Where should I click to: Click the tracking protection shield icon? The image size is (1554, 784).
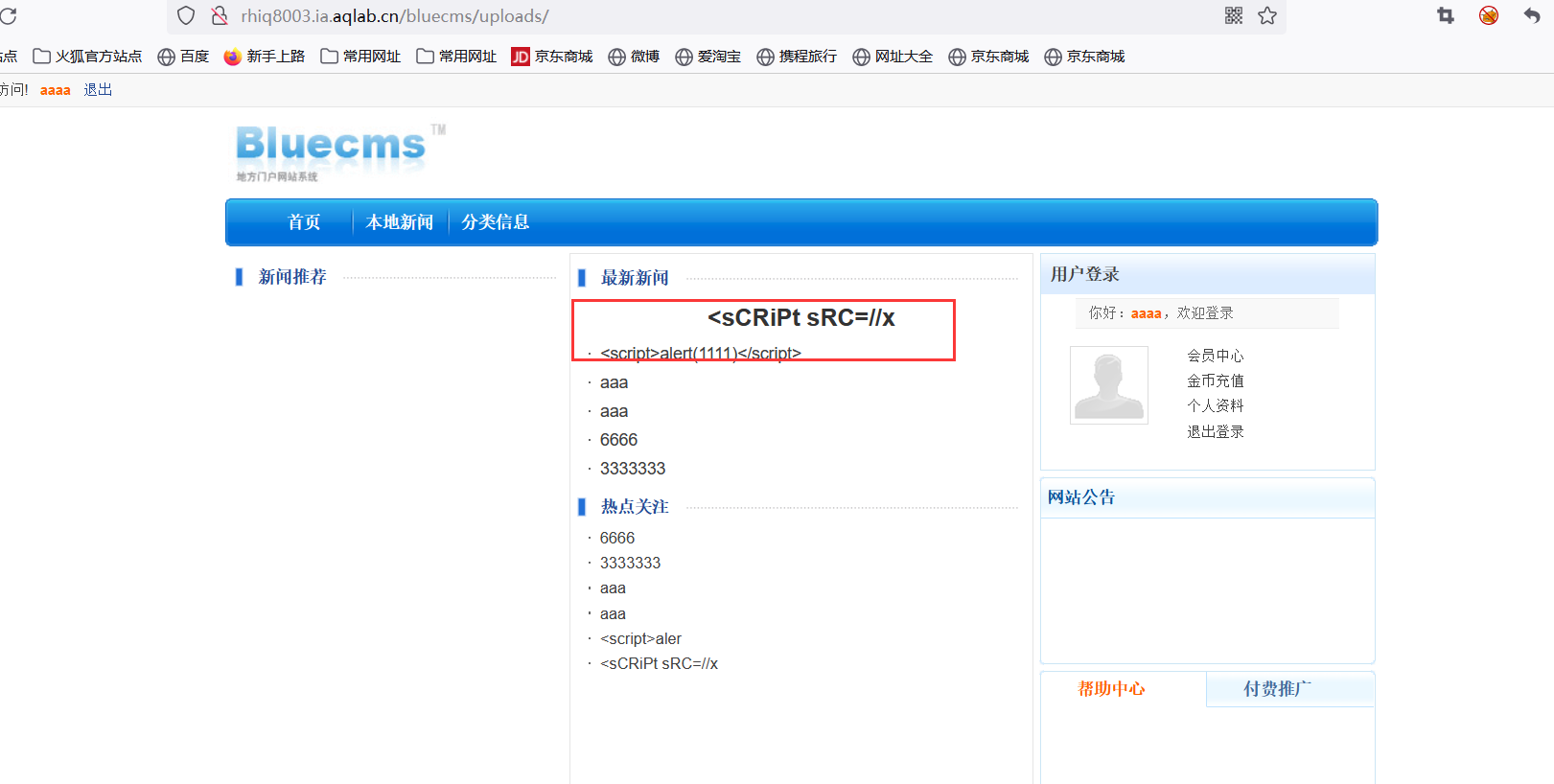(x=186, y=16)
